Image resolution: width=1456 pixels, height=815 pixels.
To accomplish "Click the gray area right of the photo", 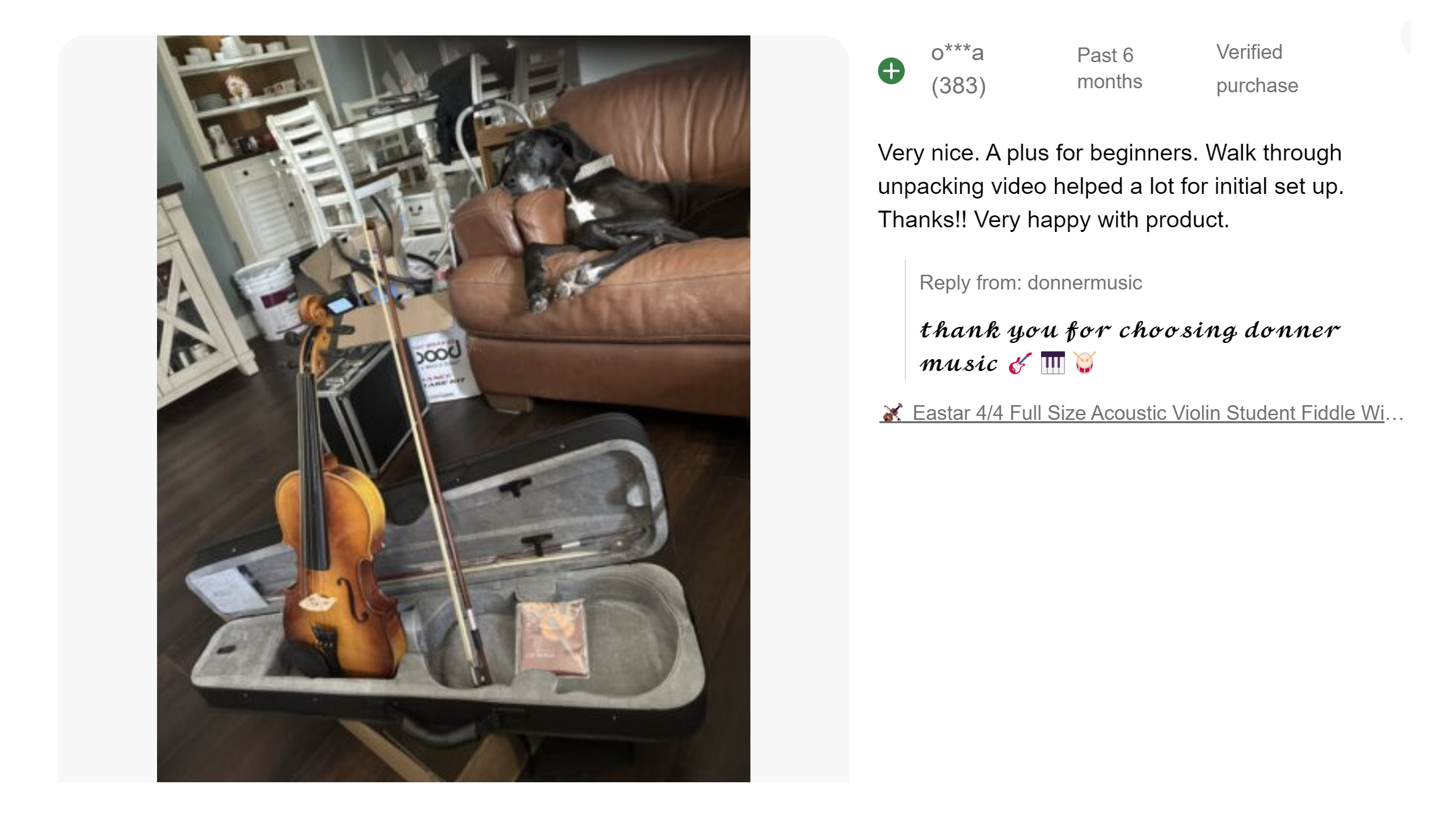I will pyautogui.click(x=799, y=408).
